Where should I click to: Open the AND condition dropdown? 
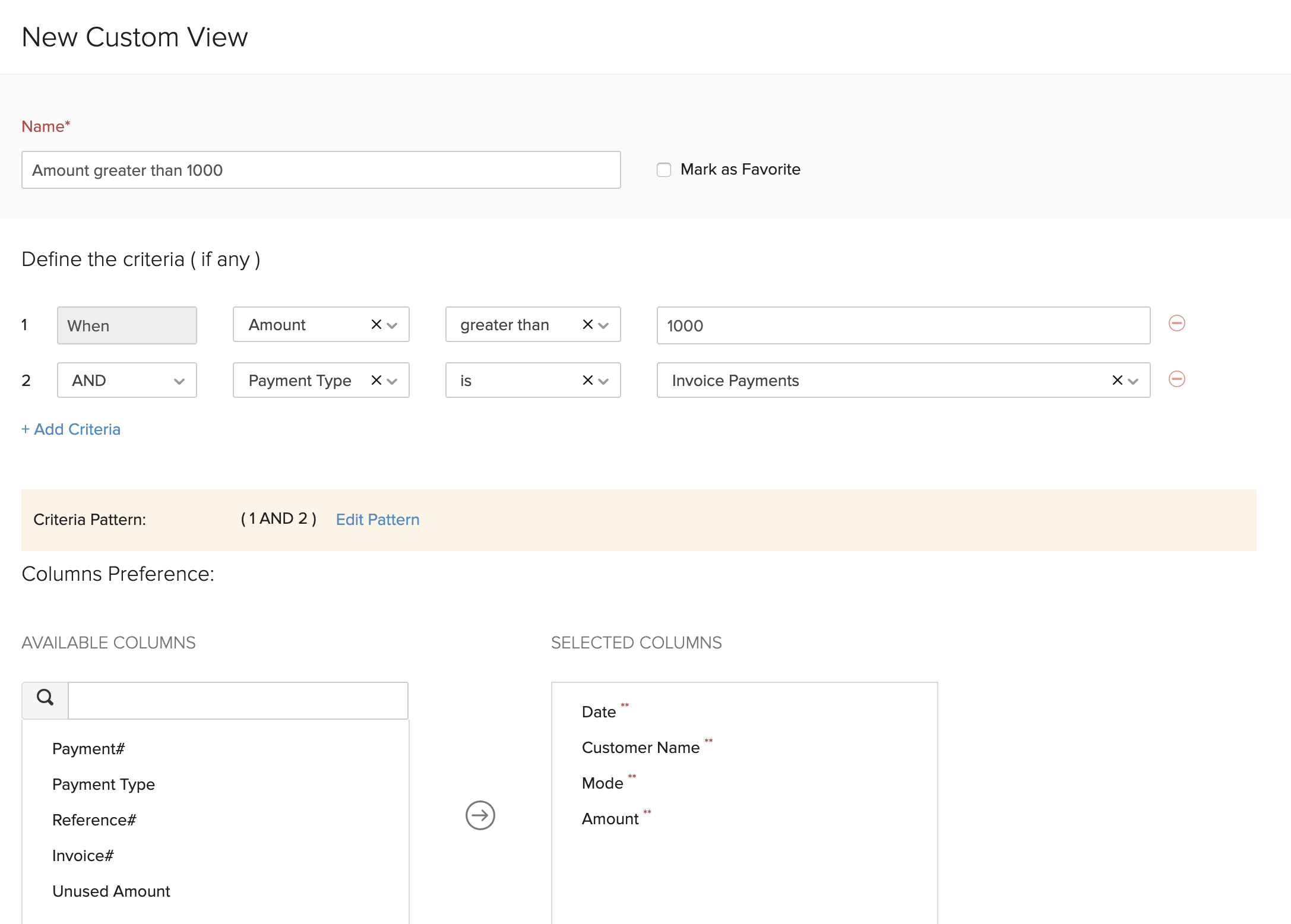coord(179,381)
